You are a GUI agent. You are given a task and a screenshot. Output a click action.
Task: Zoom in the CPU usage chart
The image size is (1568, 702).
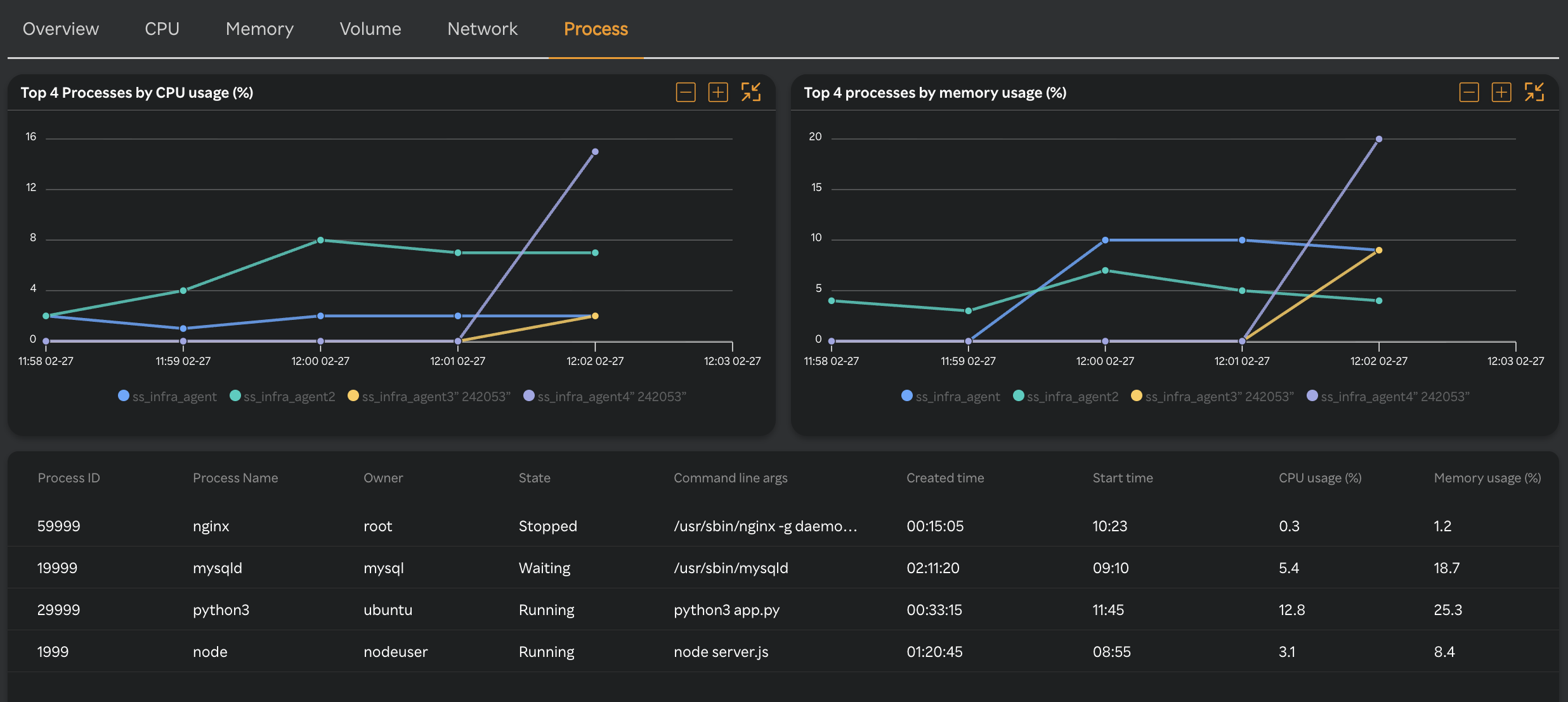pos(718,93)
